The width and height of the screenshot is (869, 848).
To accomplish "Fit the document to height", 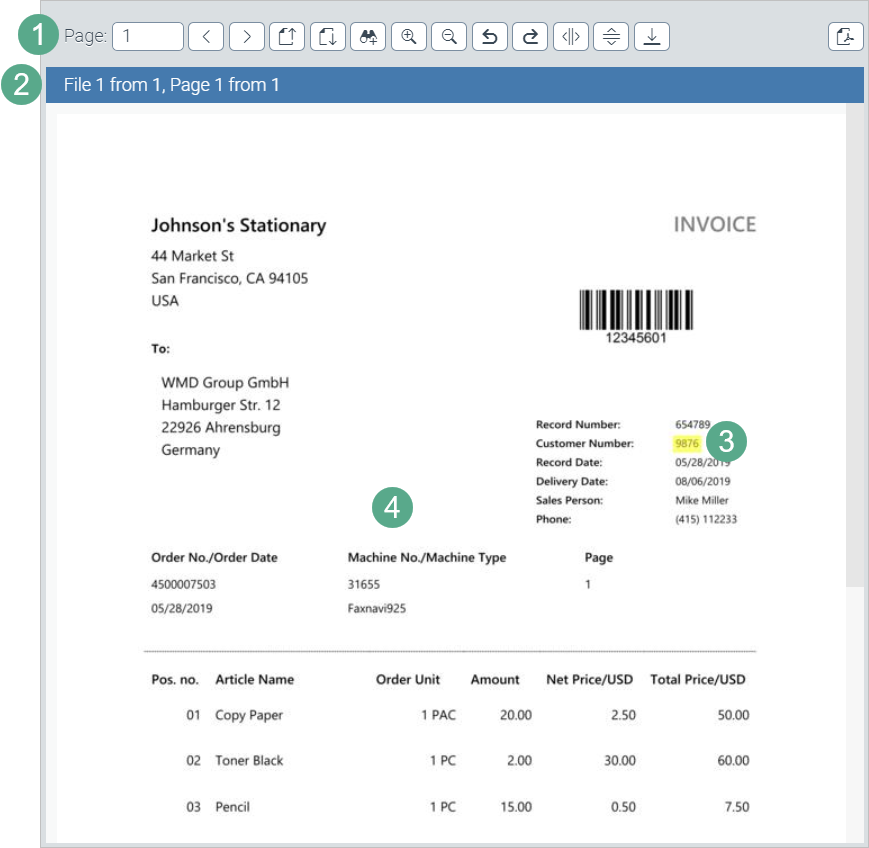I will tap(611, 37).
